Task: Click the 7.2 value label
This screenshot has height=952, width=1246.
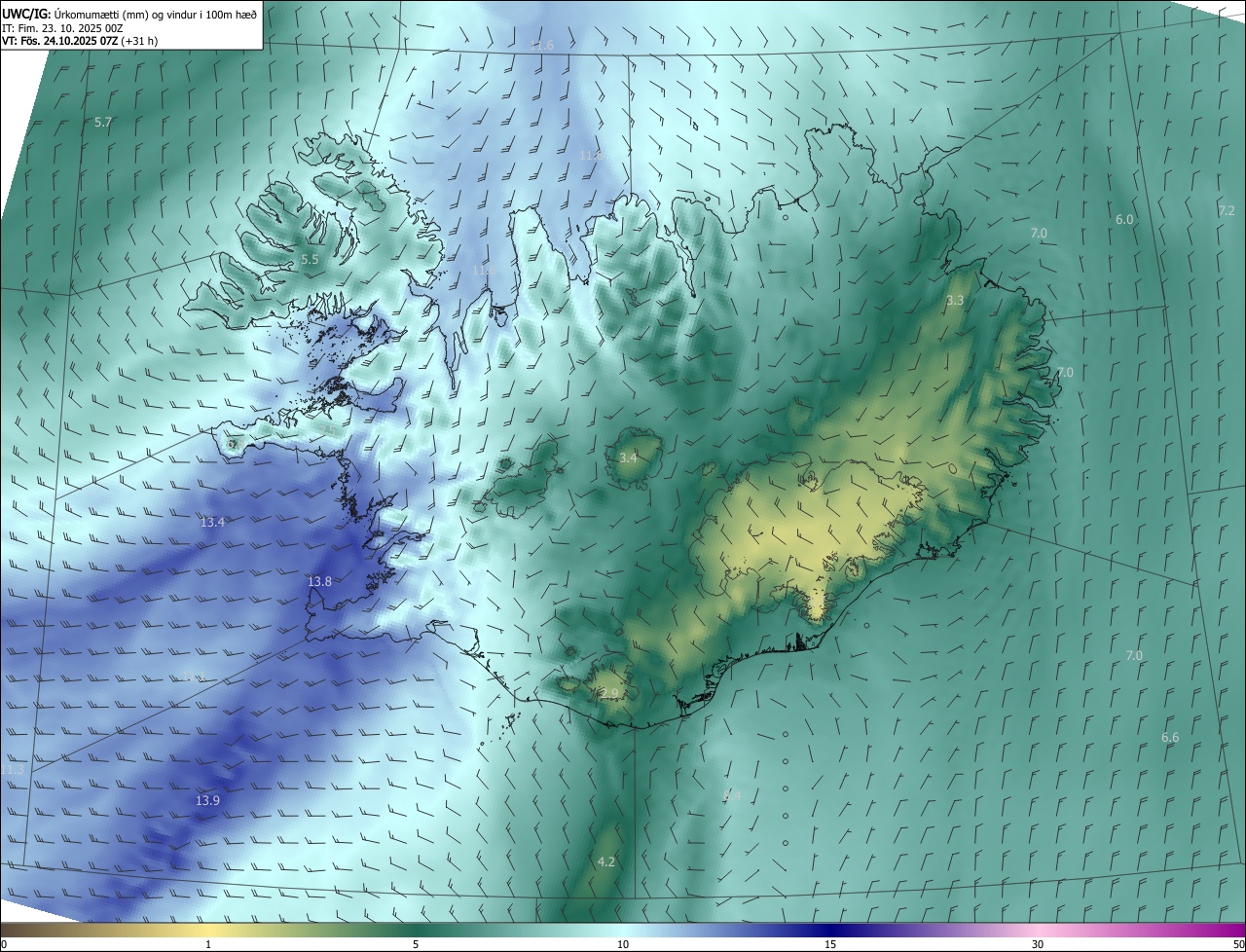Action: point(1227,210)
